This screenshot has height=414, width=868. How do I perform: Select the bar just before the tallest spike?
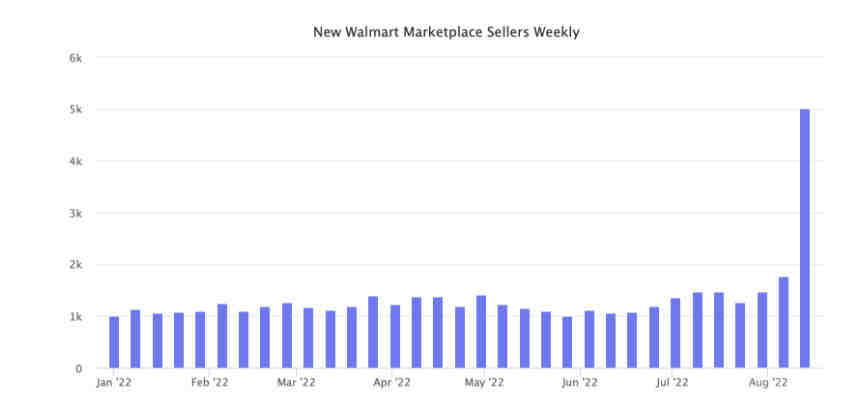tap(783, 322)
